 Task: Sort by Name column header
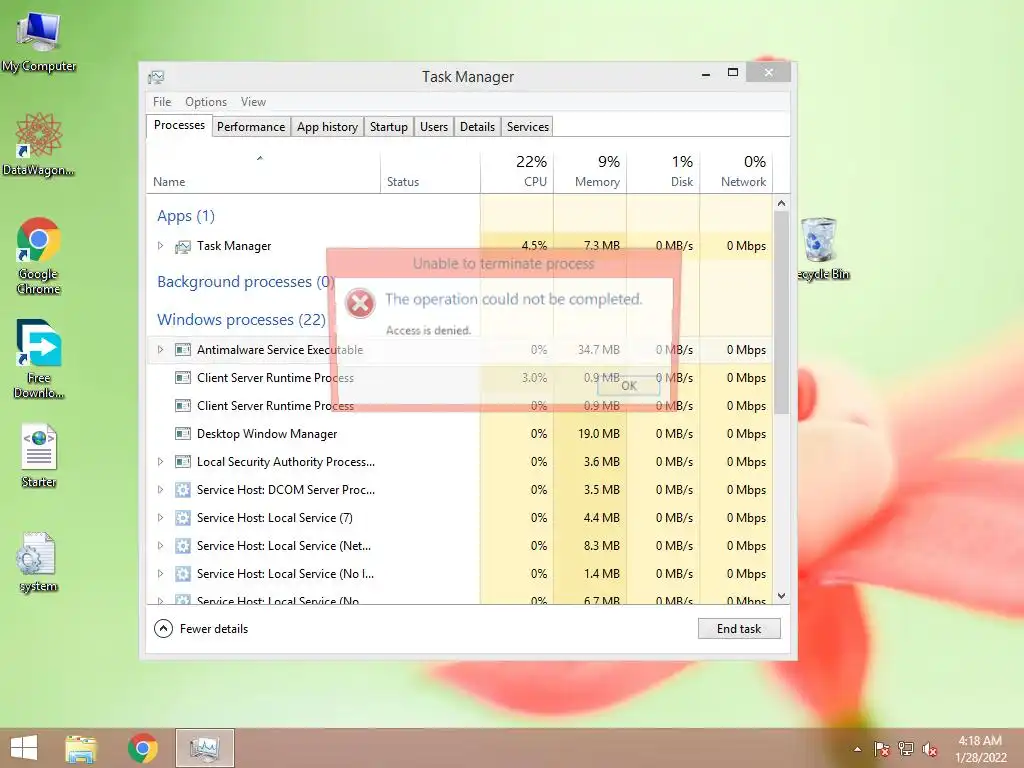(263, 172)
